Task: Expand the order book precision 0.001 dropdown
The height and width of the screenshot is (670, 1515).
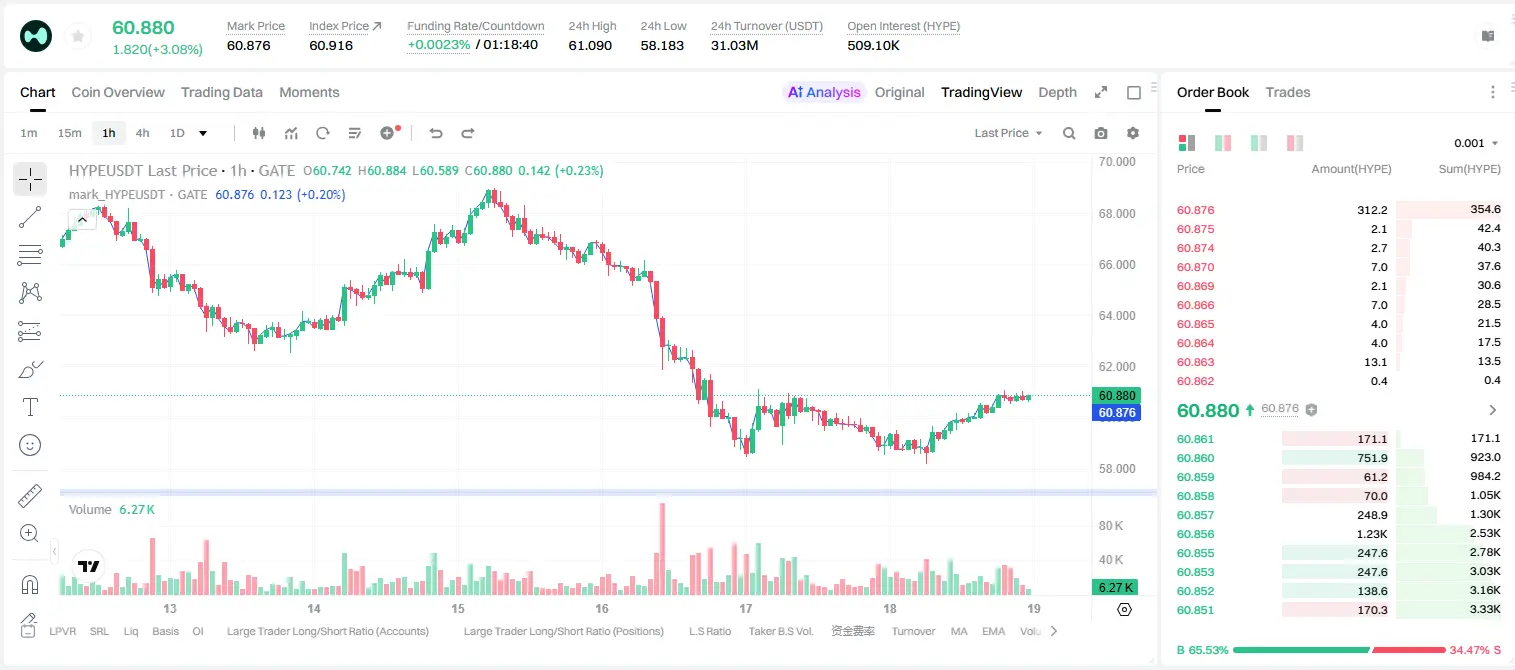Action: point(1476,143)
